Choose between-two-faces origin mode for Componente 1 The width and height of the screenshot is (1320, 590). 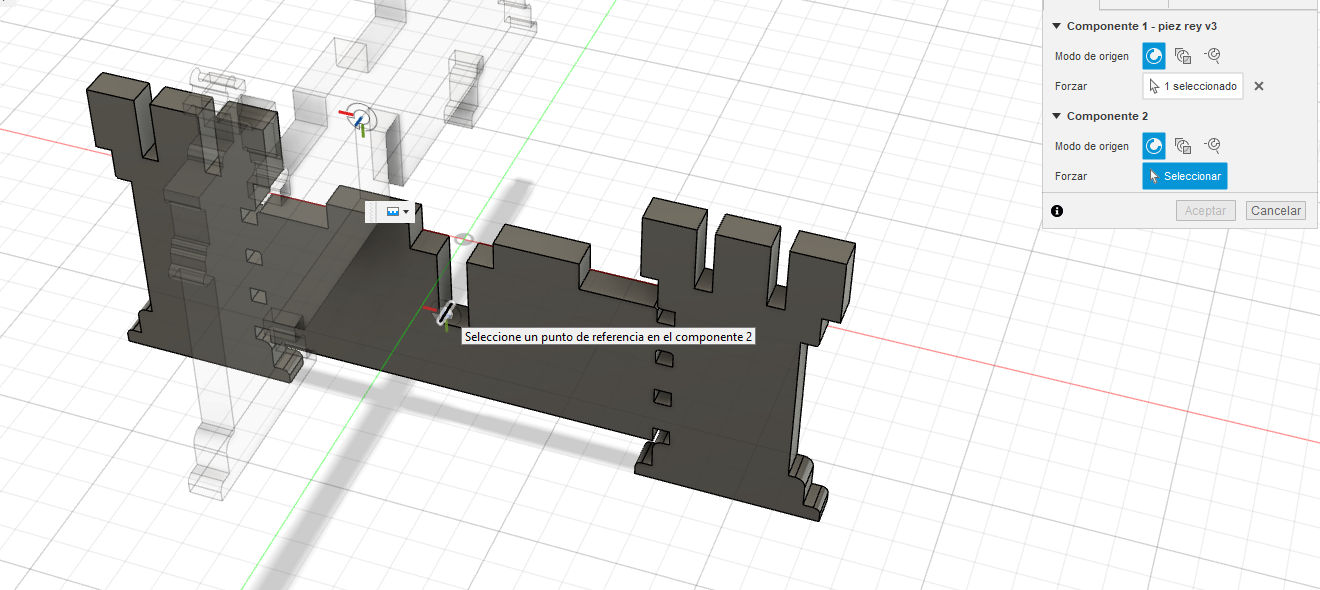tap(1183, 56)
